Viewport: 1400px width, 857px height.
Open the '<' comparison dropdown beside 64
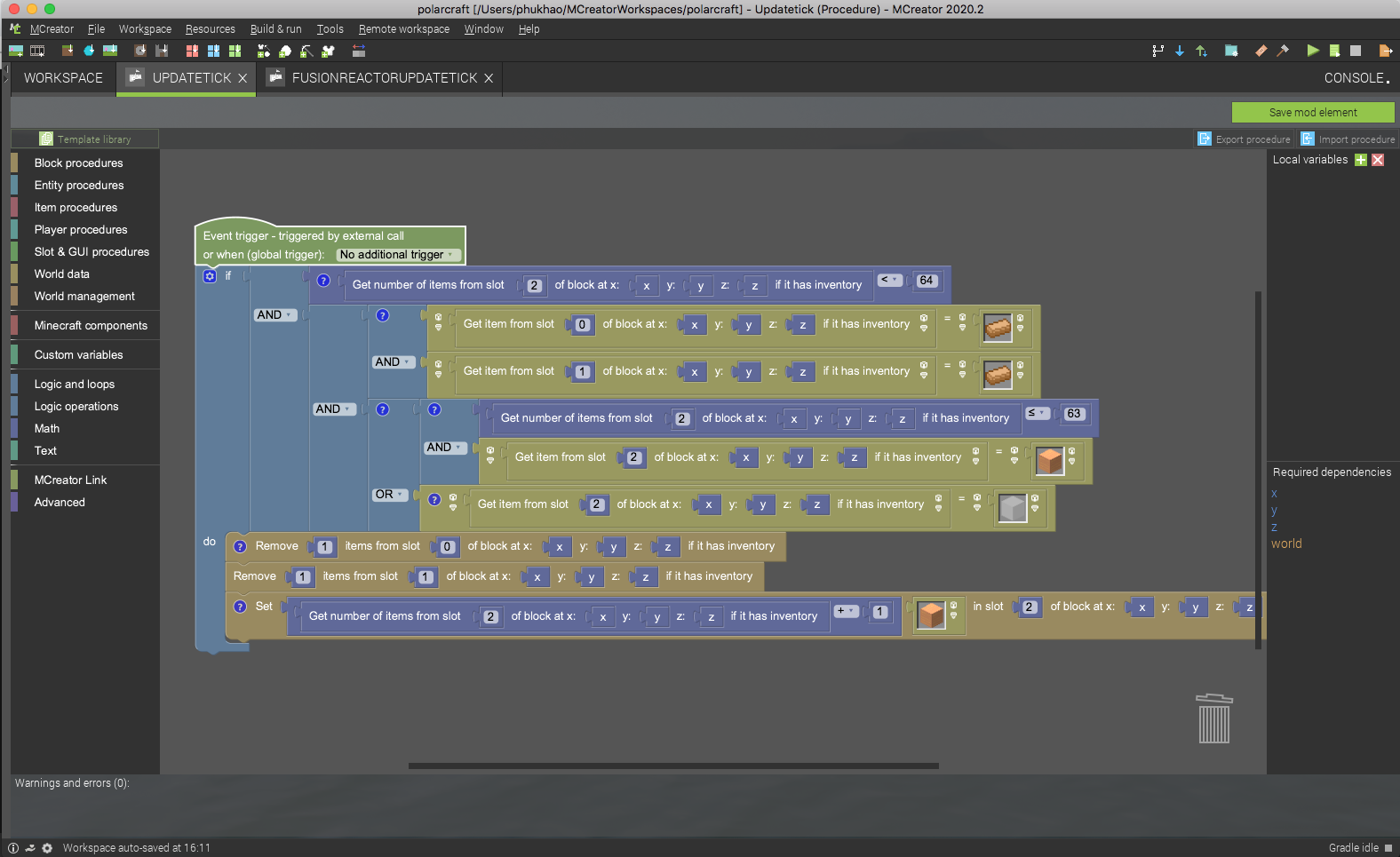coord(890,280)
